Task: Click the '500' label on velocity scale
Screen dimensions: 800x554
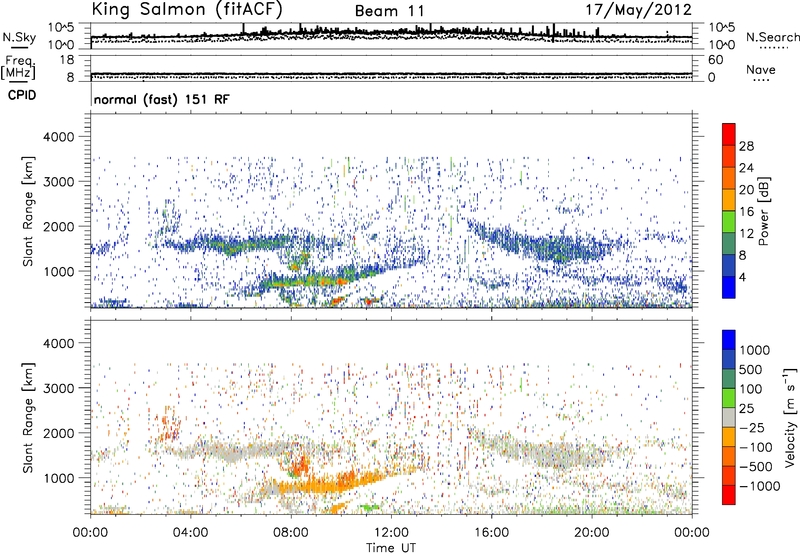Action: (x=751, y=370)
